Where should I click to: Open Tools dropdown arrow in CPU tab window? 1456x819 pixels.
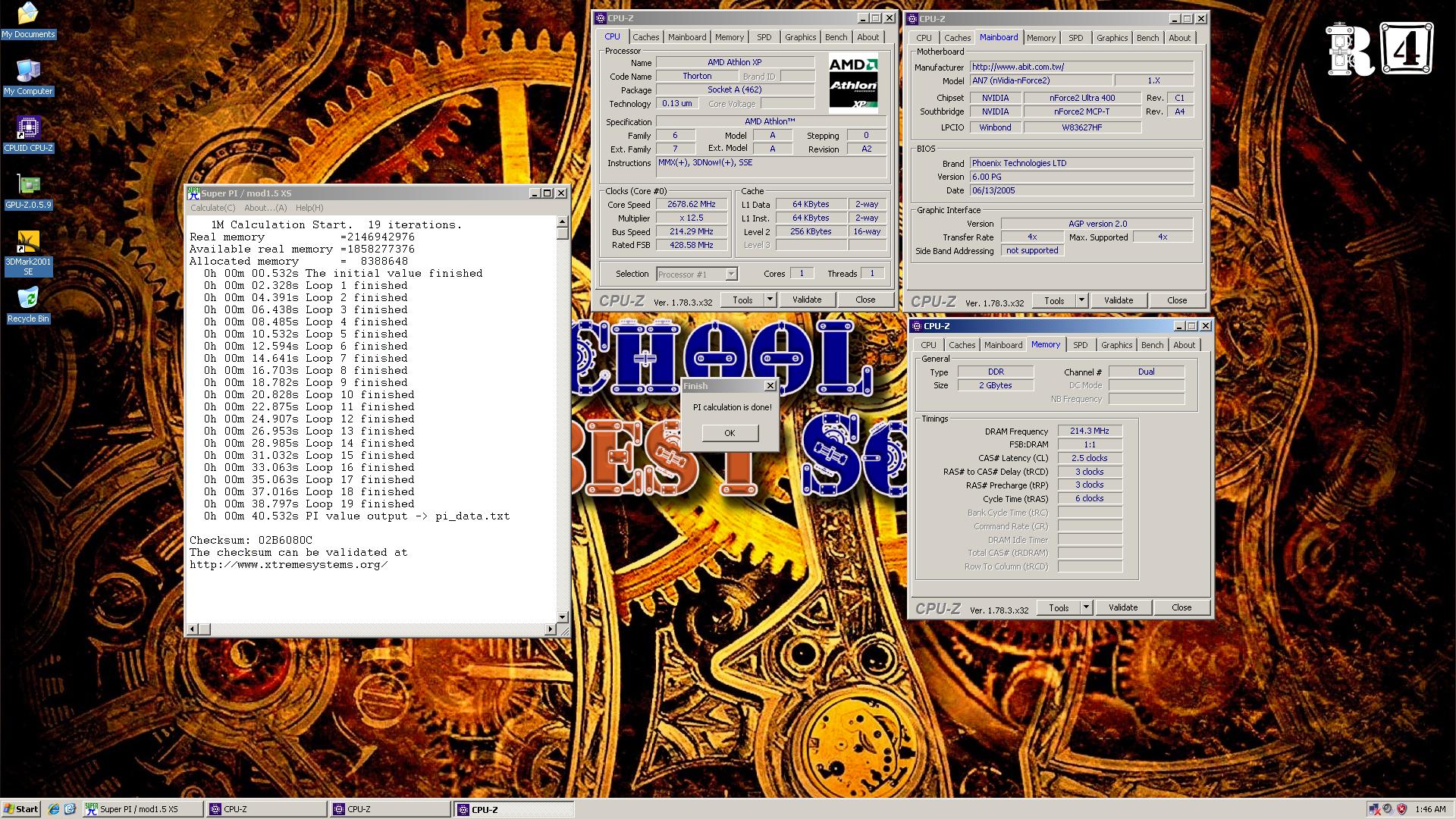pos(770,300)
